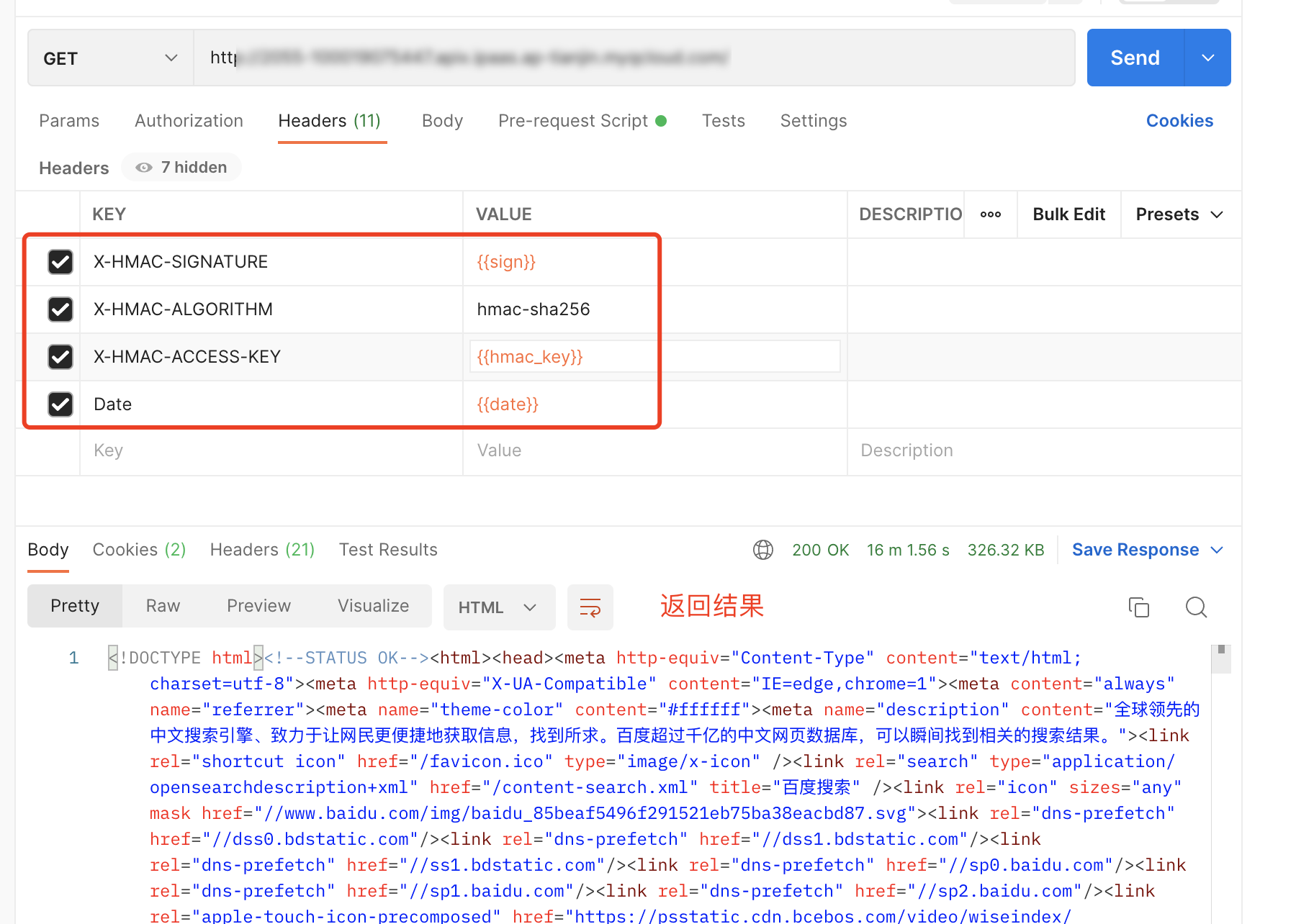Switch to the Params tab
This screenshot has width=1296, height=924.
pyautogui.click(x=69, y=121)
